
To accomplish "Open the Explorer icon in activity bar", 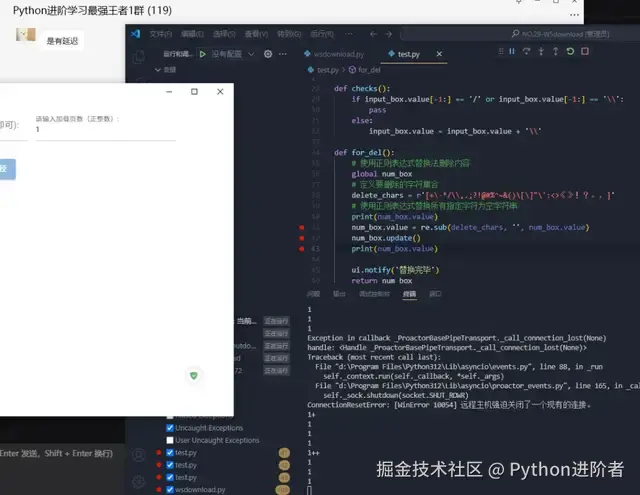I will (139, 57).
